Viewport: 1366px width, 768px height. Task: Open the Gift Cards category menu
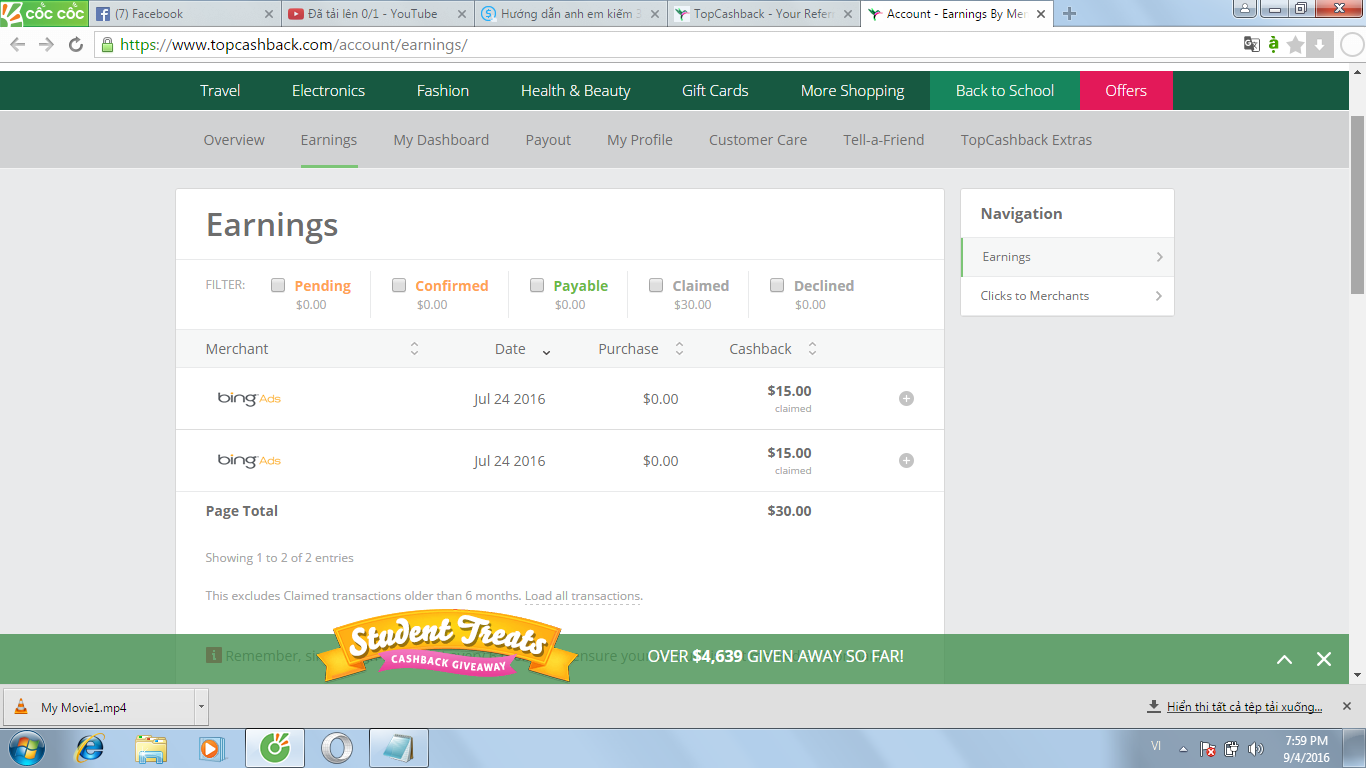(715, 90)
